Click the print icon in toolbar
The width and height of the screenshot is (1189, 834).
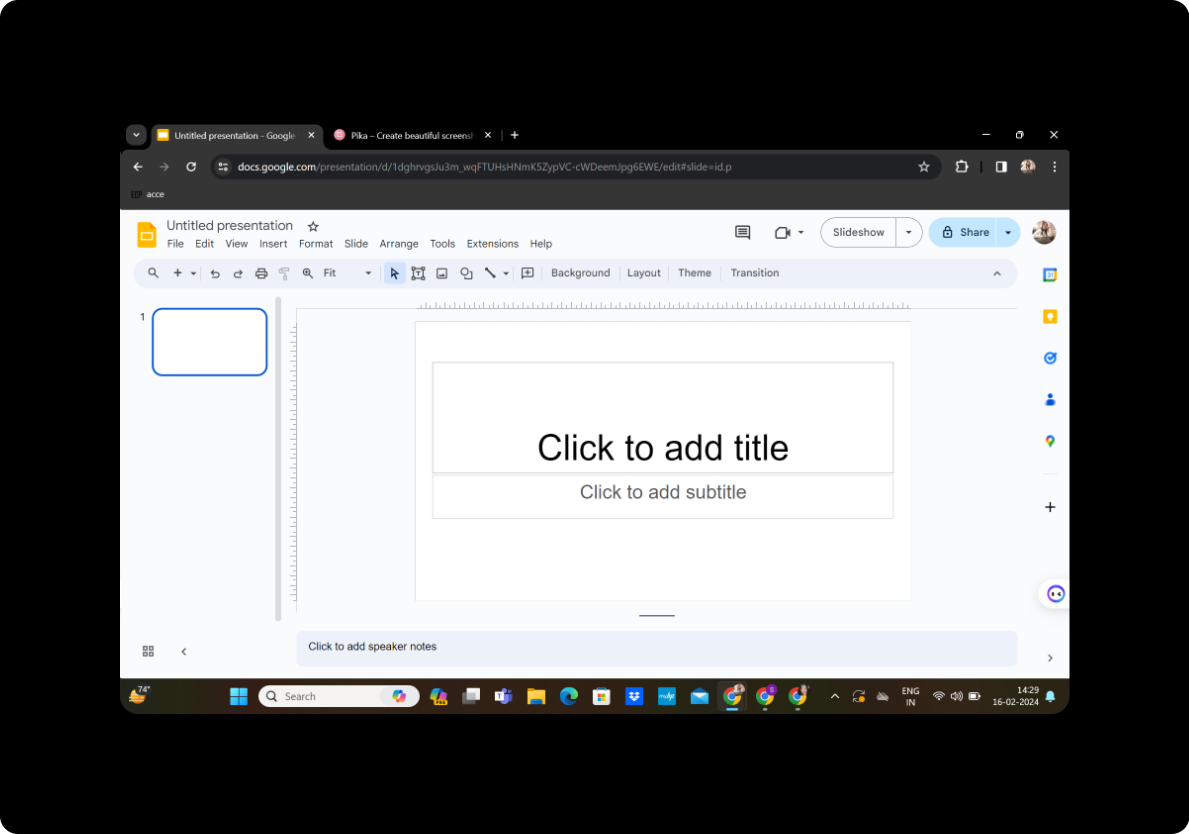tap(262, 274)
